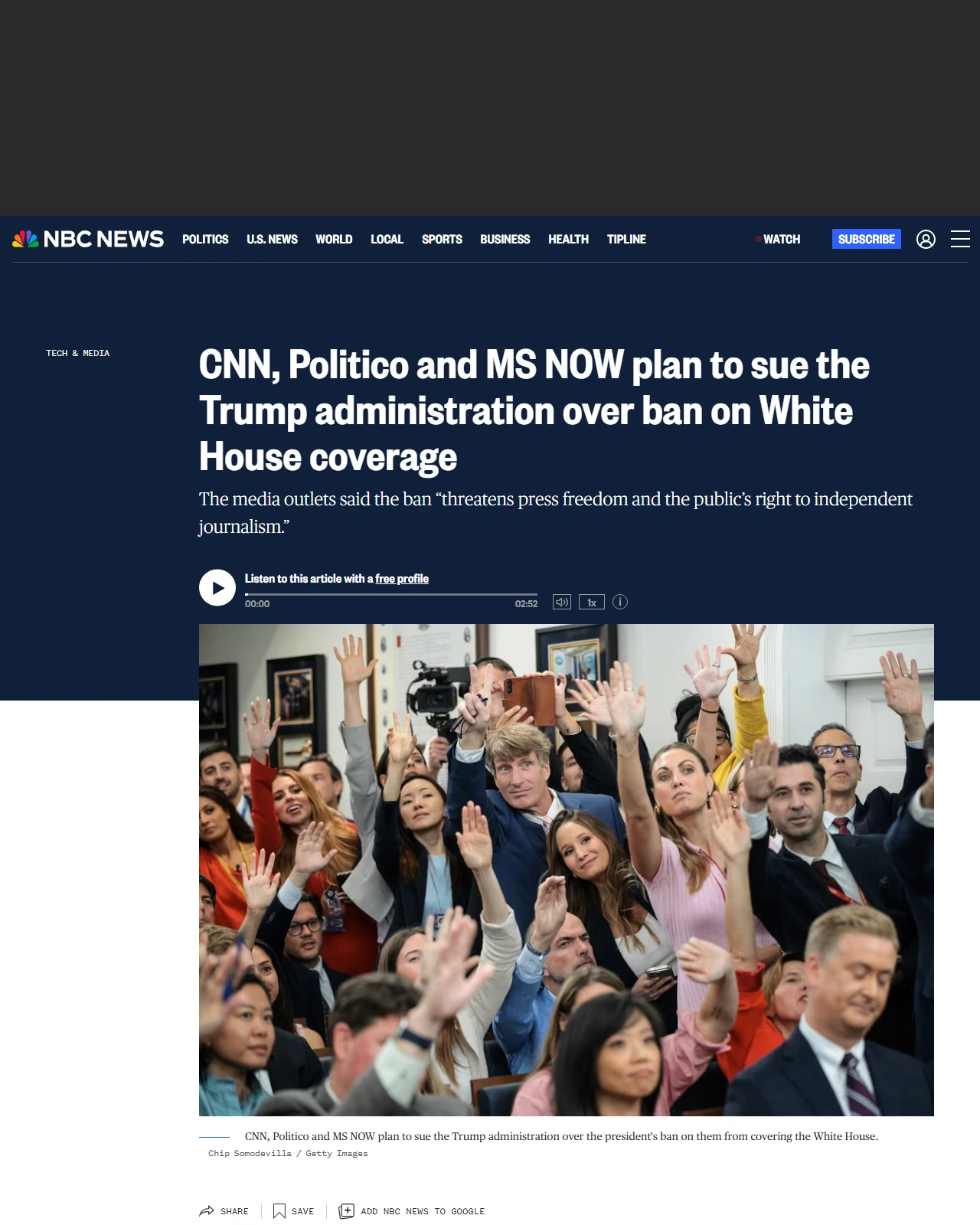Click the Save label
The image size is (980, 1225).
[302, 1211]
